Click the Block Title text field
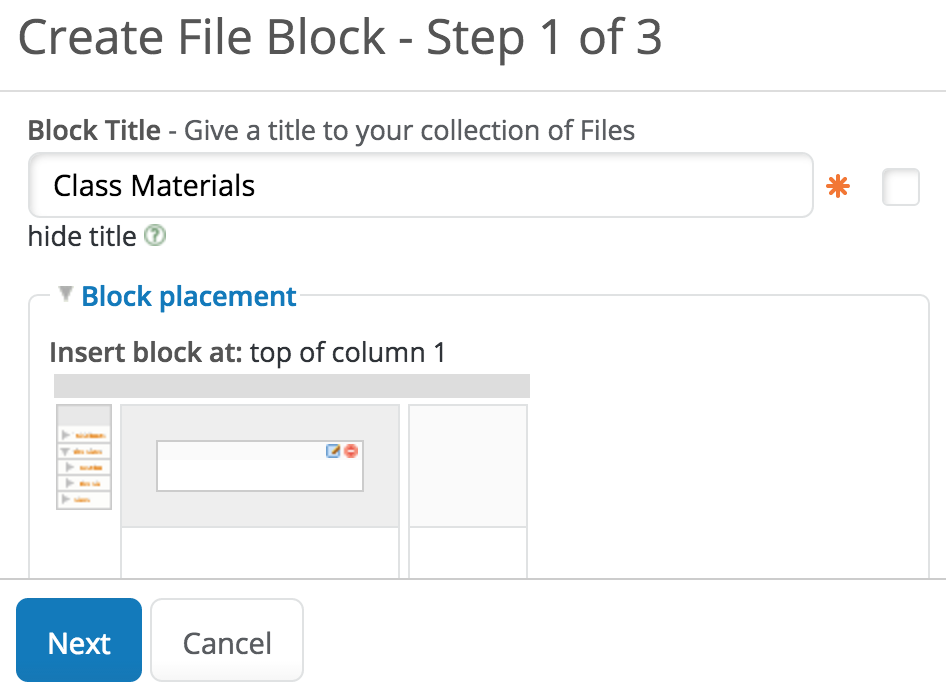Image resolution: width=946 pixels, height=694 pixels. click(420, 185)
